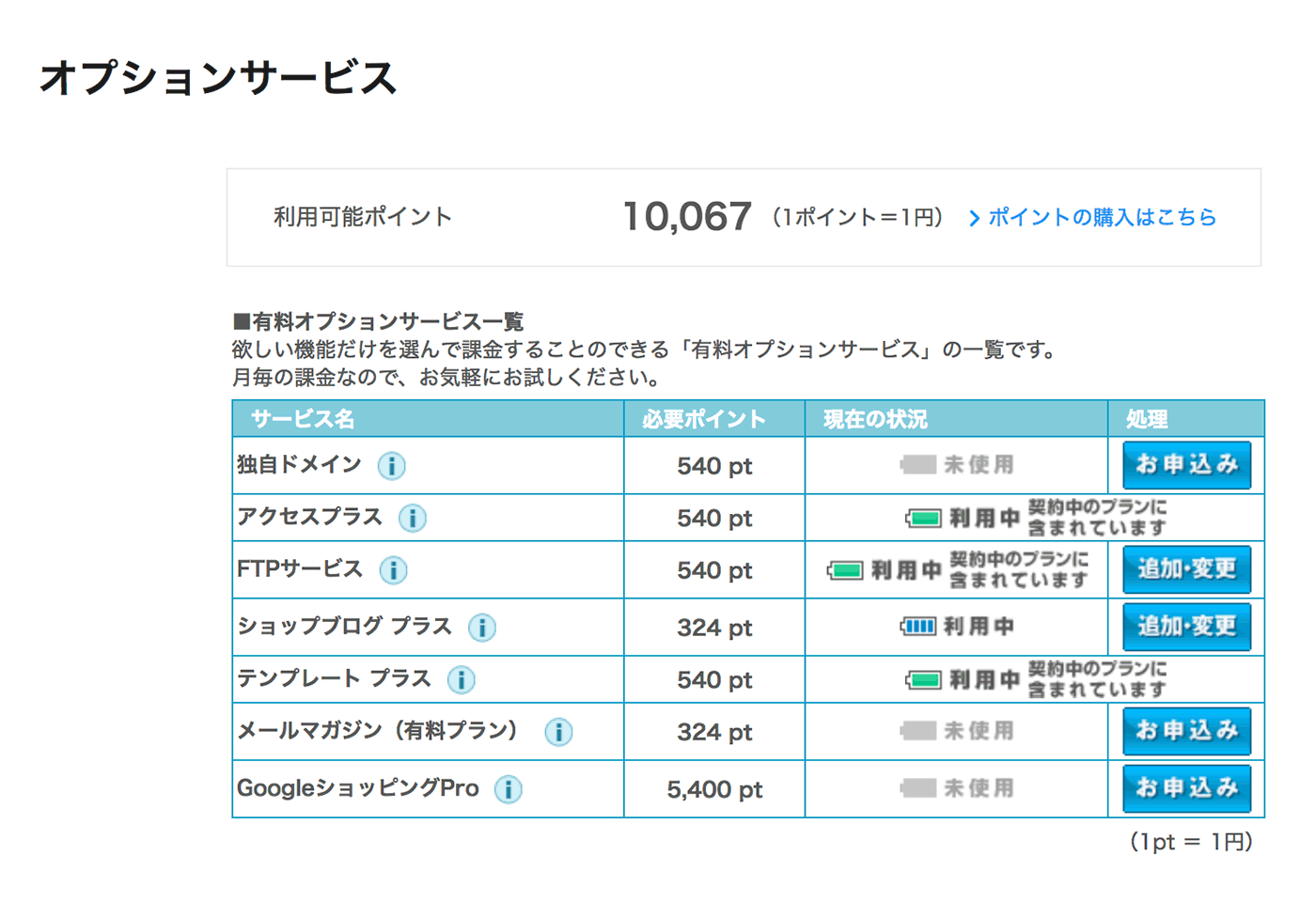Click the 10,067 available points value
Screen dimensions: 1316x901
[x=687, y=217]
